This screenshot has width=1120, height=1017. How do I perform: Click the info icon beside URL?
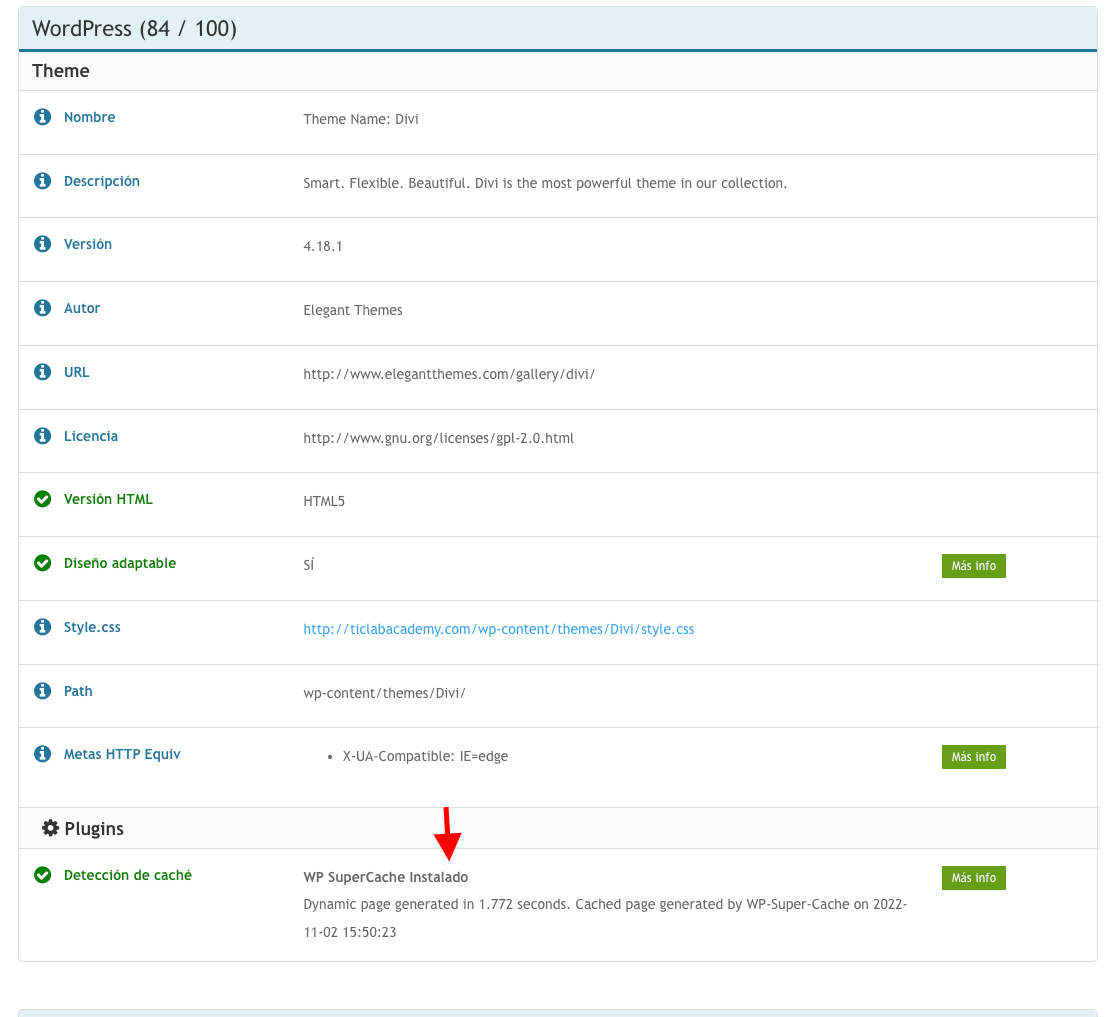pos(43,371)
